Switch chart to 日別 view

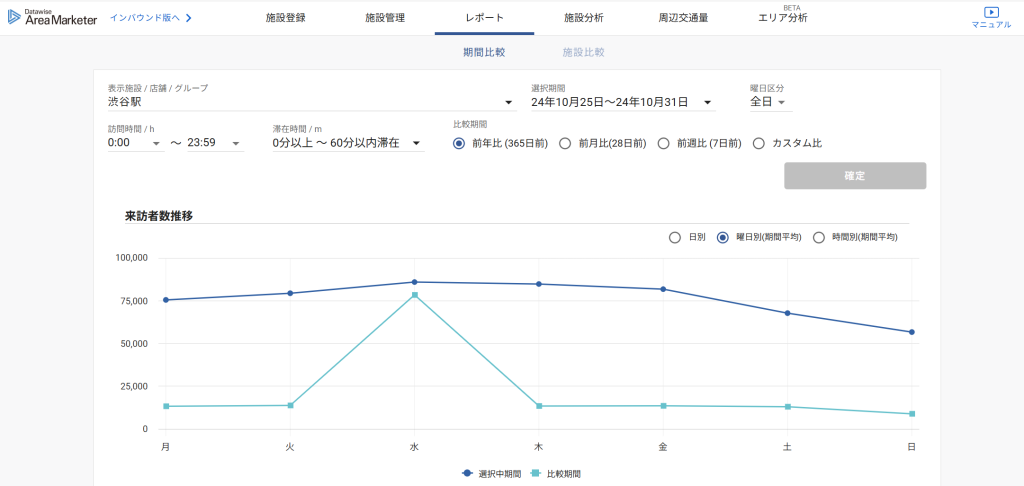tap(674, 238)
